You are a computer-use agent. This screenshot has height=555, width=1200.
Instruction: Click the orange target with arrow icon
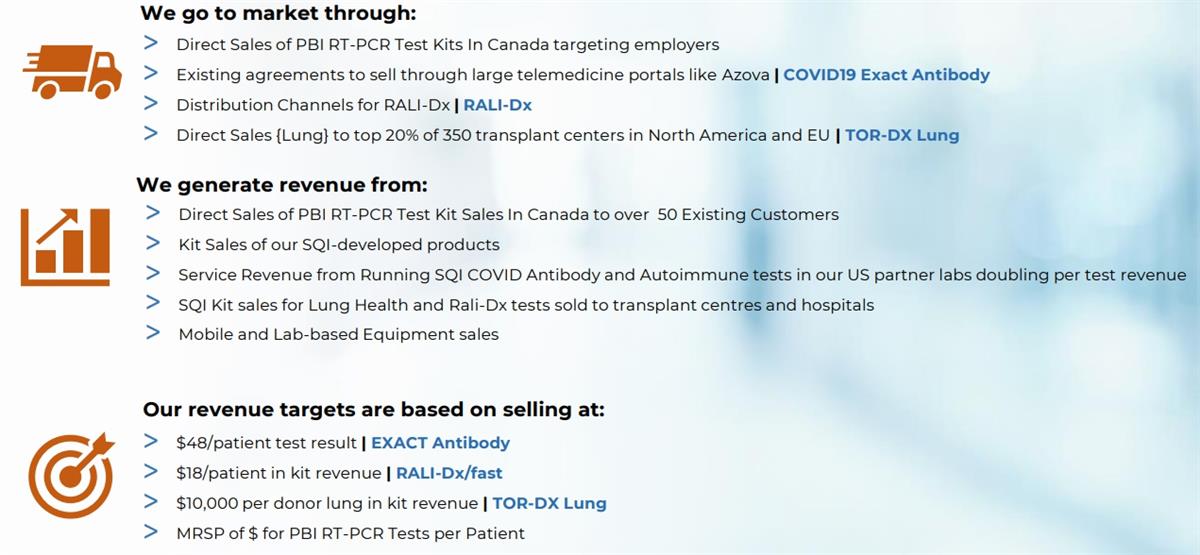click(65, 472)
